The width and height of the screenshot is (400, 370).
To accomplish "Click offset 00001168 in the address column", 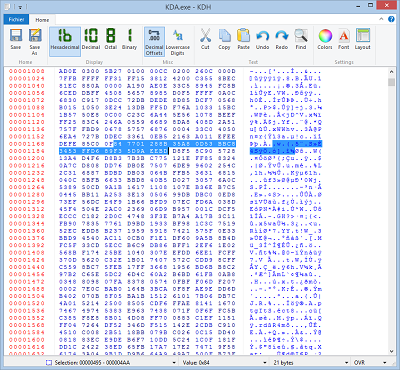I will click(x=27, y=144).
